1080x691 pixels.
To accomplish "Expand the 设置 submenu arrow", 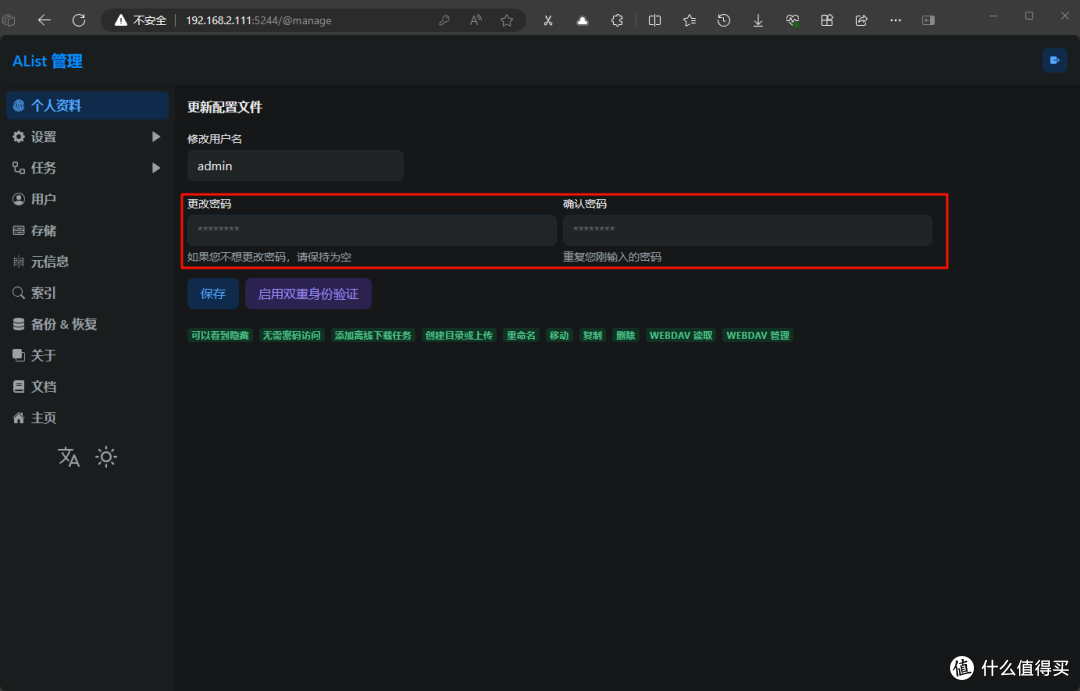I will [156, 136].
